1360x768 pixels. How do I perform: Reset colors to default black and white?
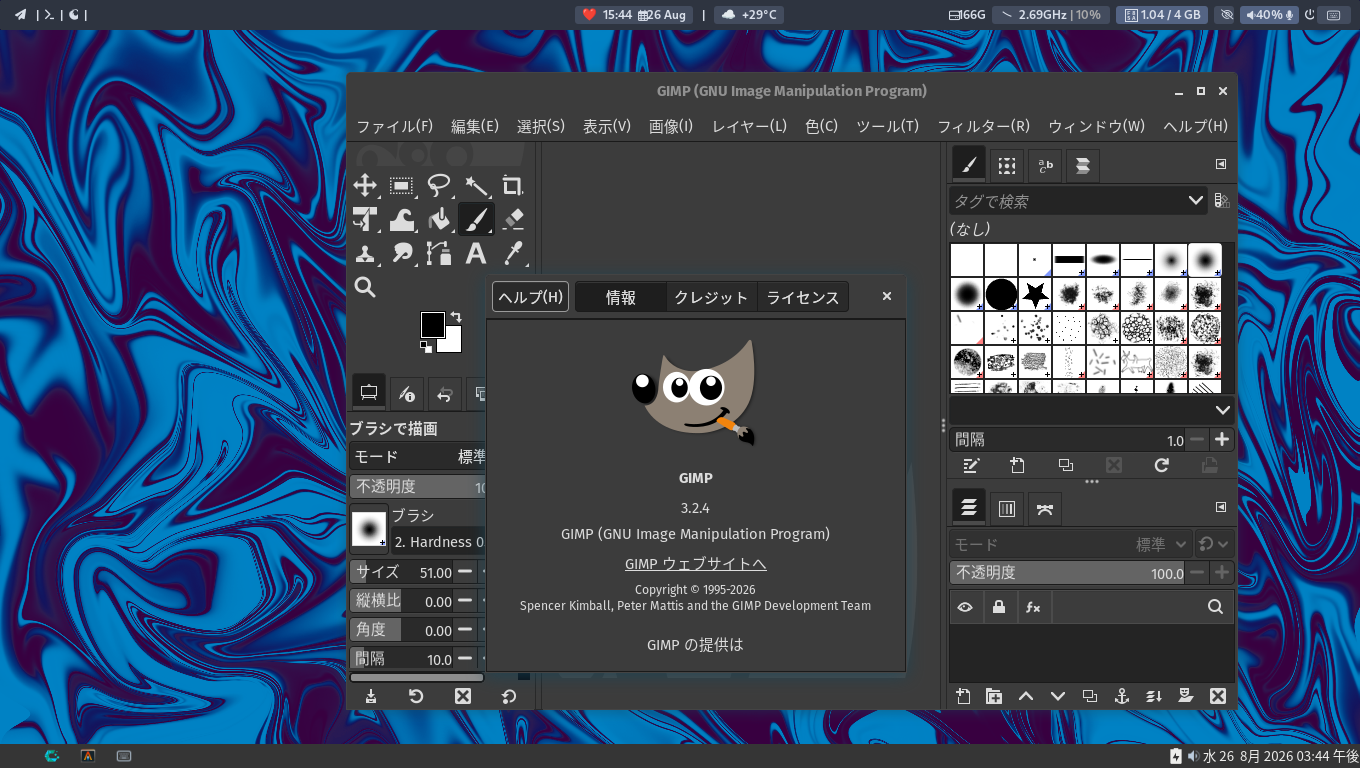tap(426, 346)
